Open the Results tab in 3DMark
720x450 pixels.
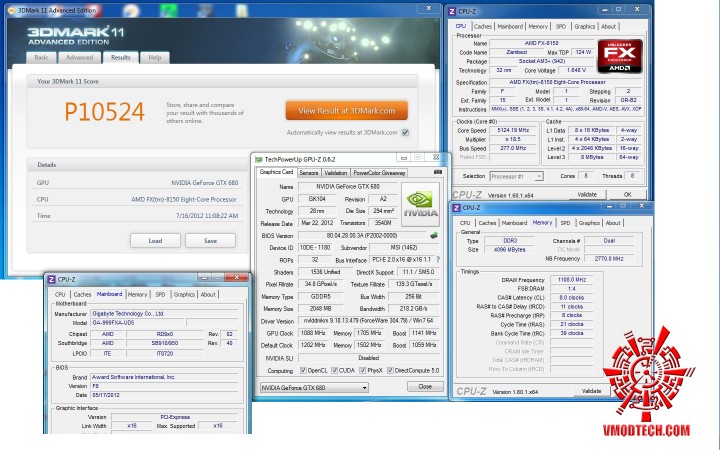(x=120, y=57)
